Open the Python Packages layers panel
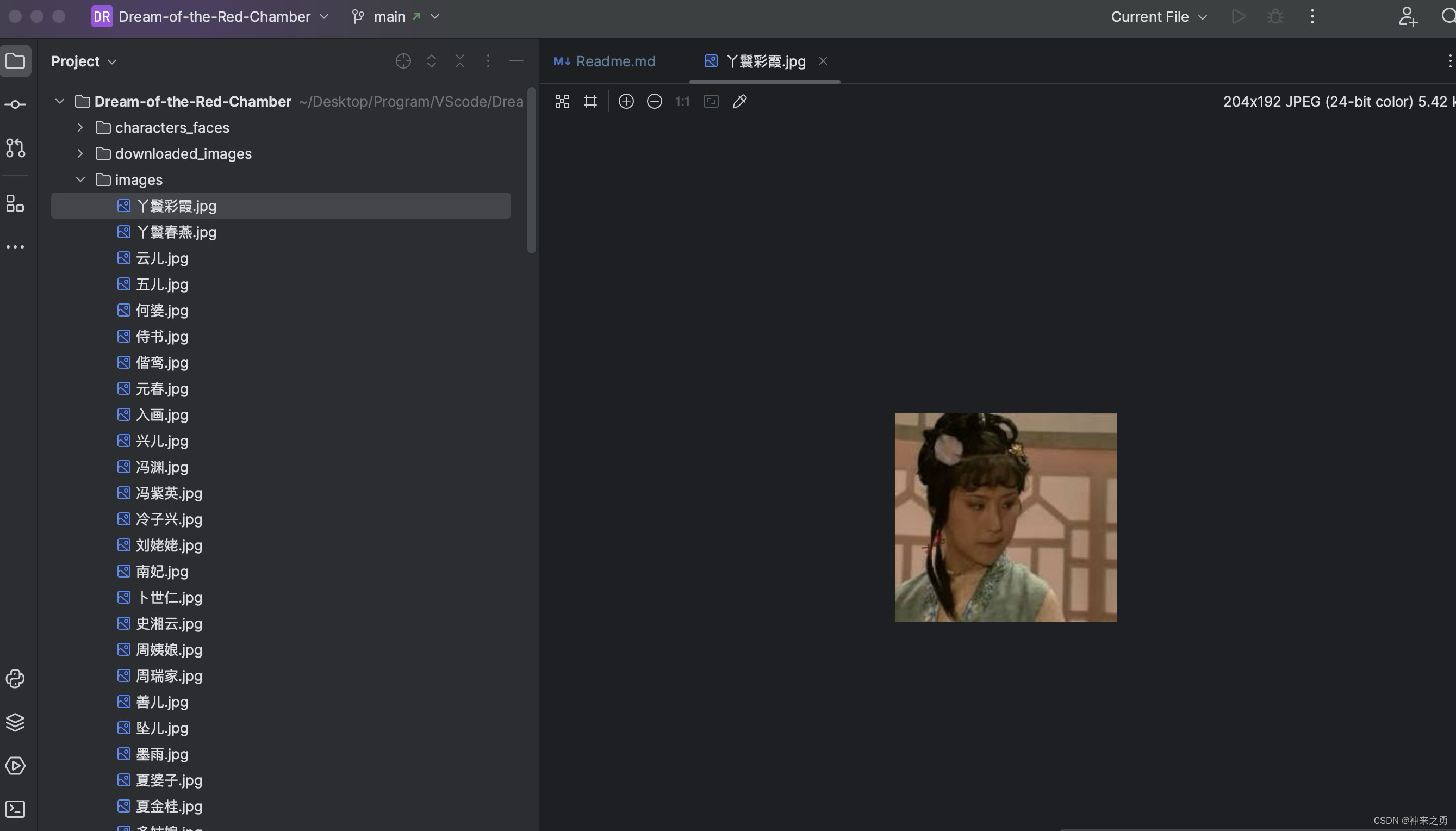The image size is (1456, 831). [x=15, y=722]
